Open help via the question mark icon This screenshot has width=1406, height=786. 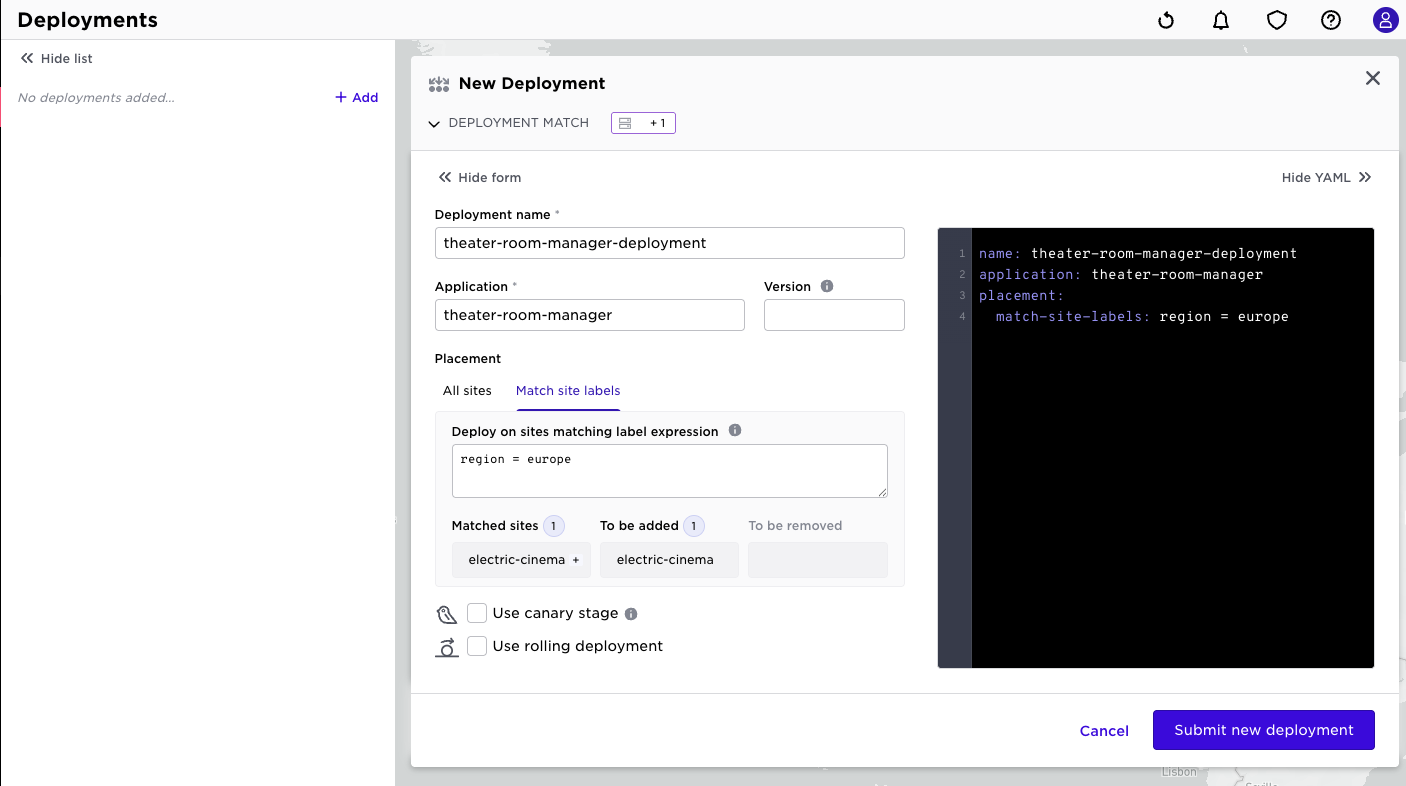pos(1331,20)
